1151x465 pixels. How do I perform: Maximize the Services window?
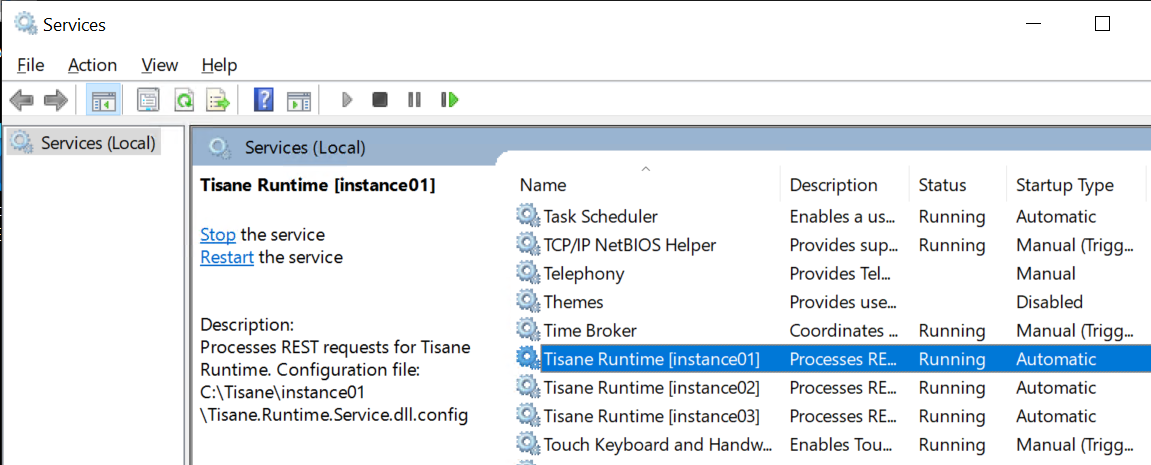pyautogui.click(x=1102, y=24)
